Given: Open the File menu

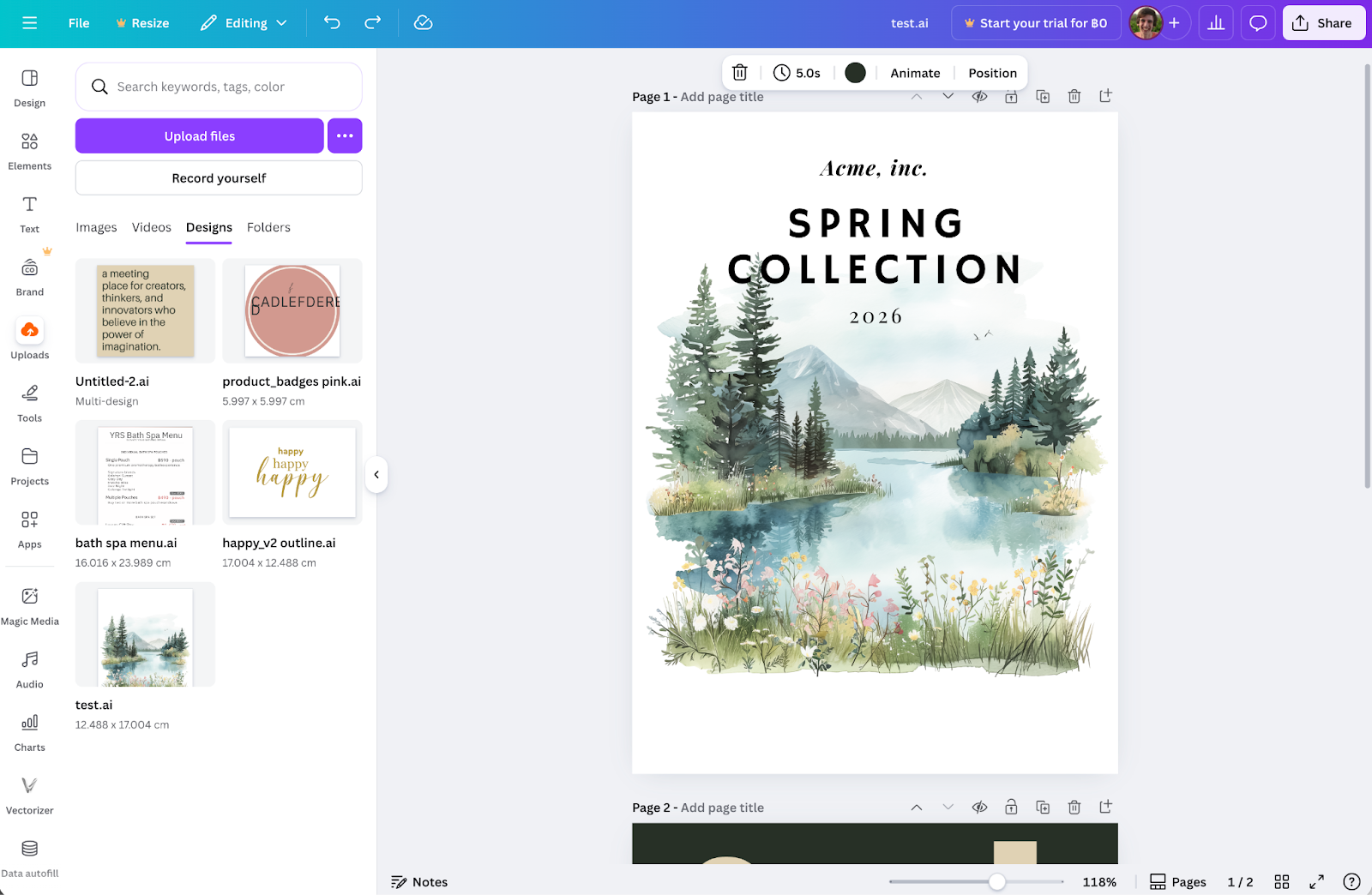Looking at the screenshot, I should pos(78,23).
